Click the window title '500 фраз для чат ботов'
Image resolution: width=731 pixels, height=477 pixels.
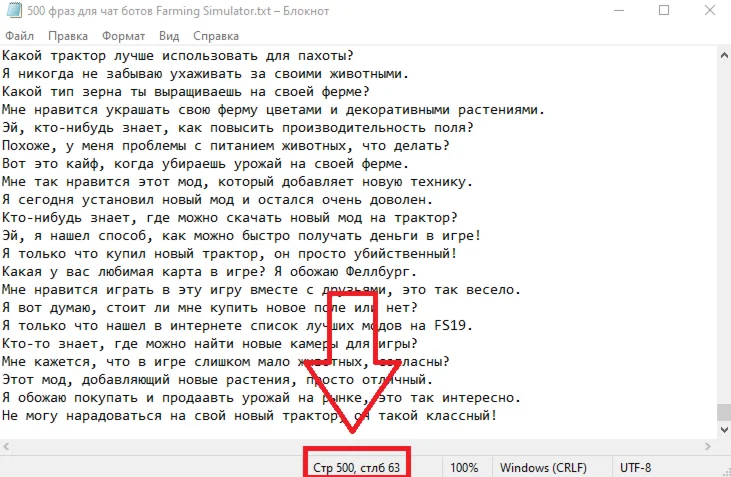pyautogui.click(x=90, y=11)
